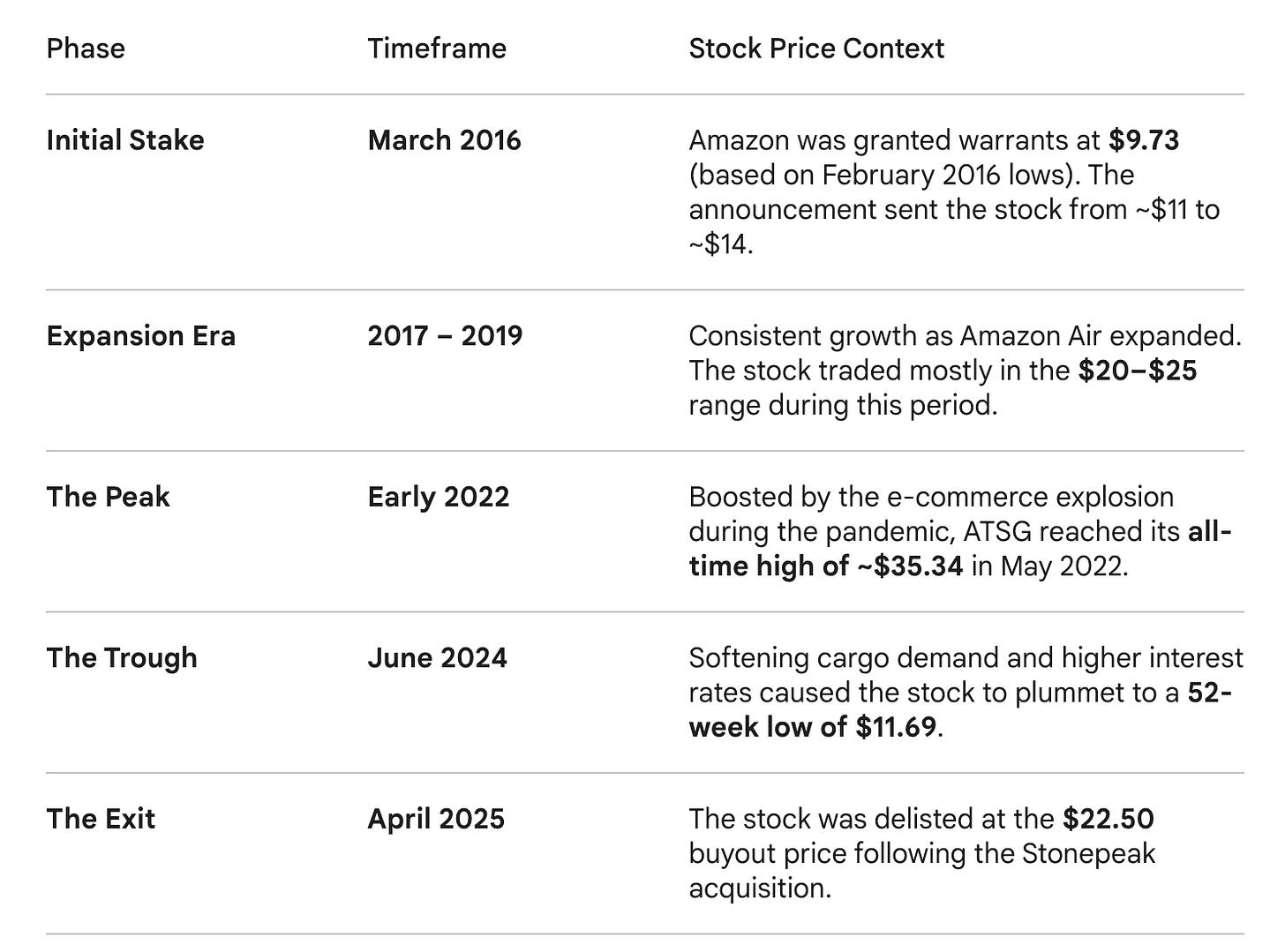Click the Stonepeak acquisition description text

[x=921, y=853]
